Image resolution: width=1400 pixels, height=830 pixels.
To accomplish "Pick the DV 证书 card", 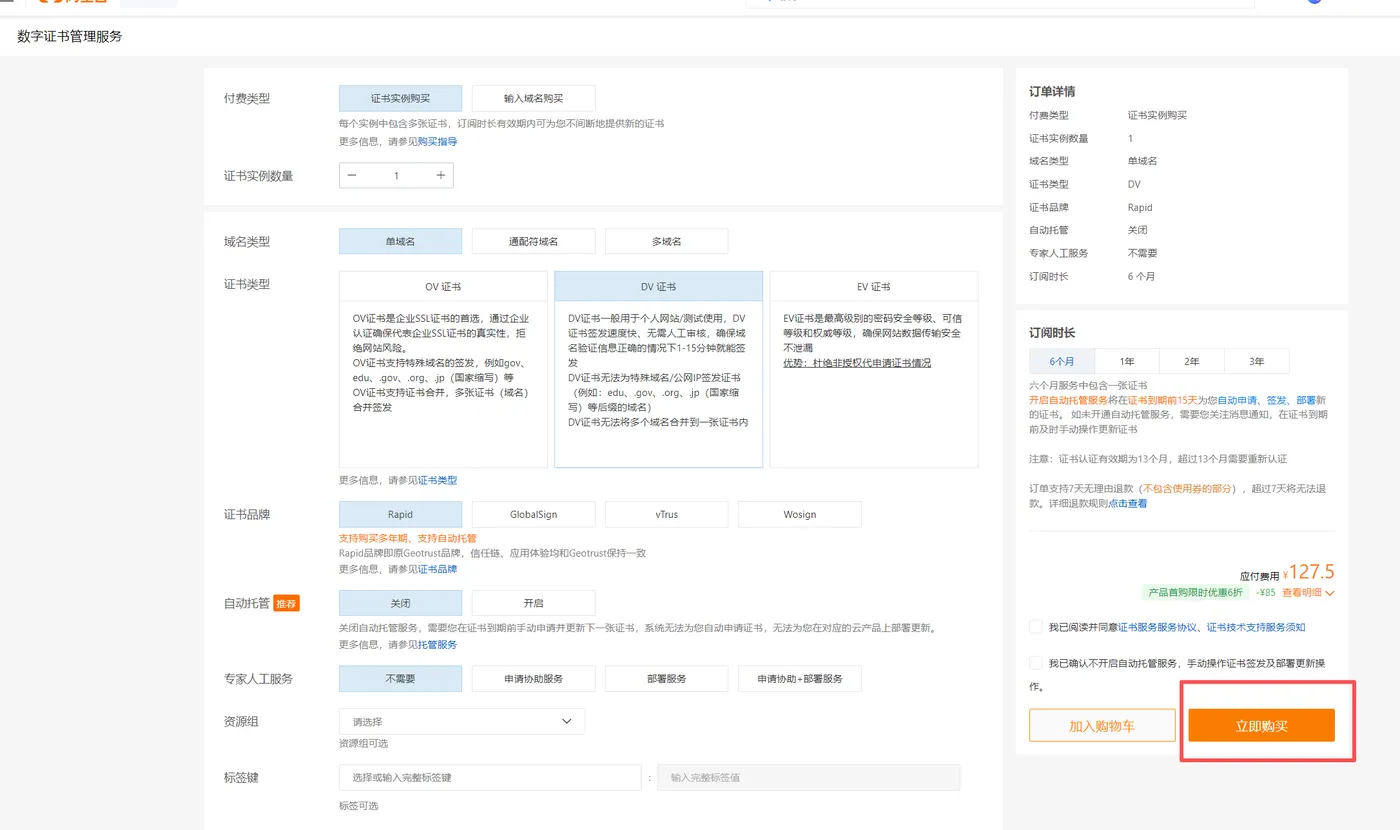I will pos(659,369).
